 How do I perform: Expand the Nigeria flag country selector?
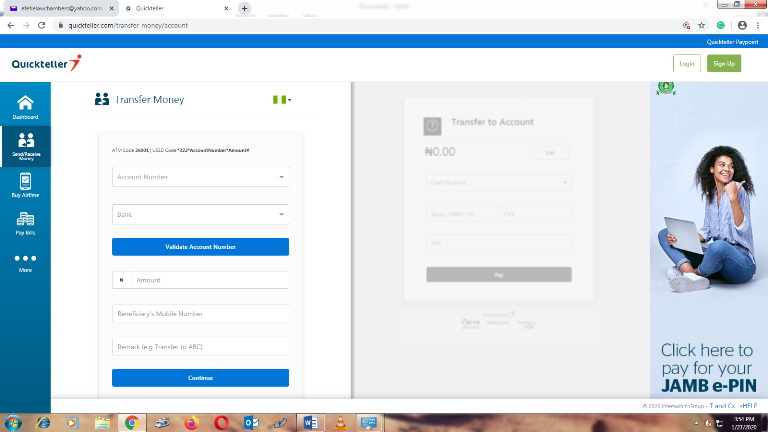tap(282, 99)
